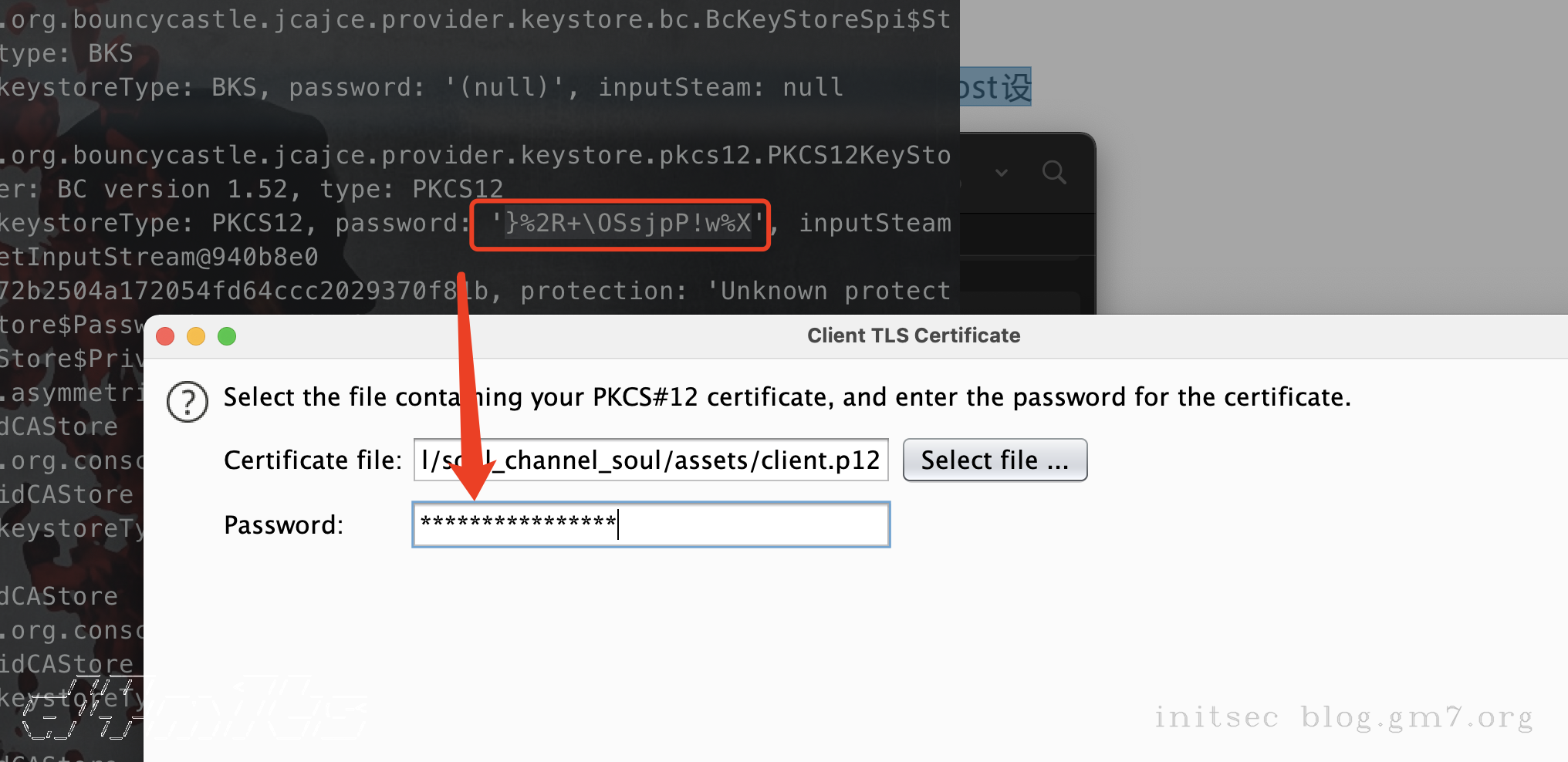Screen dimensions: 1568x762
Task: Click the "Password:" label
Action: point(283,525)
